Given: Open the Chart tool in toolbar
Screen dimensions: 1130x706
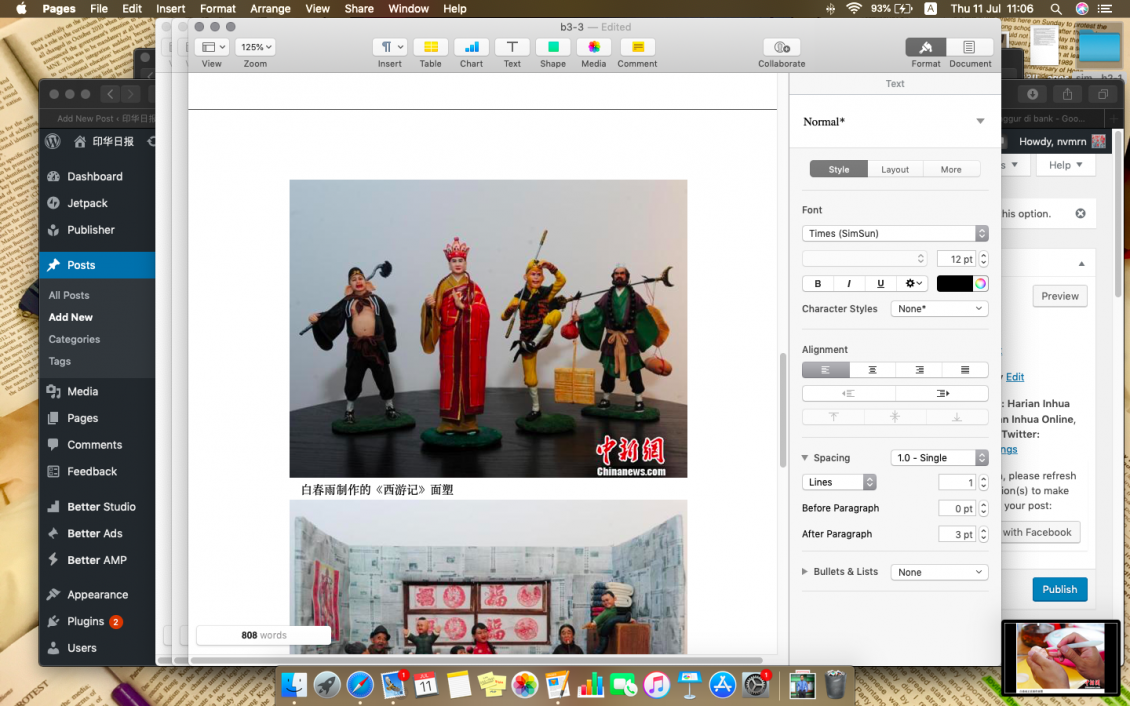Looking at the screenshot, I should [x=471, y=47].
